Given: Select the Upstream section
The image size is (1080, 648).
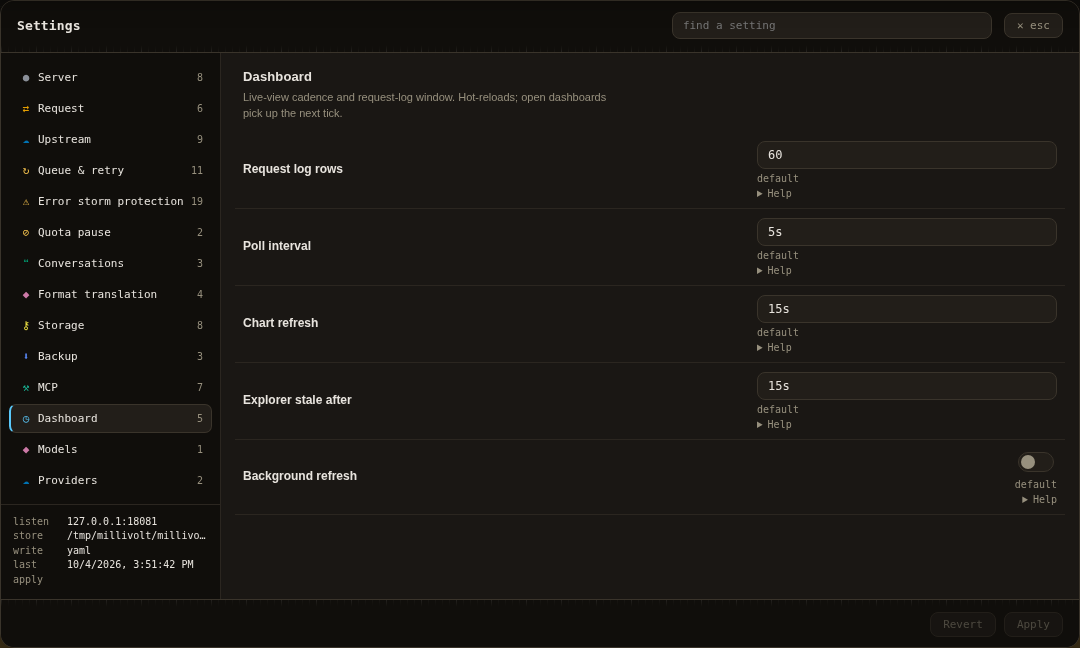Looking at the screenshot, I should tap(110, 140).
